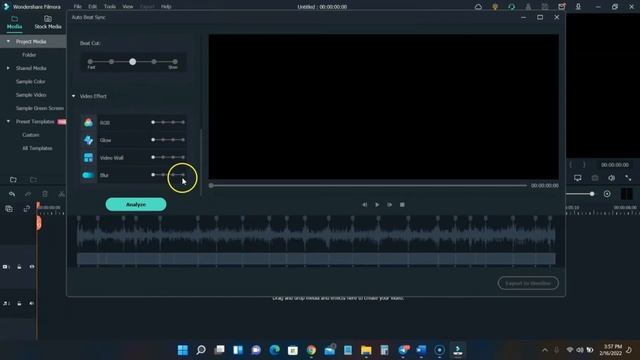640x360 pixels.
Task: Click the new folder icon in Media panel
Action: 13,180
